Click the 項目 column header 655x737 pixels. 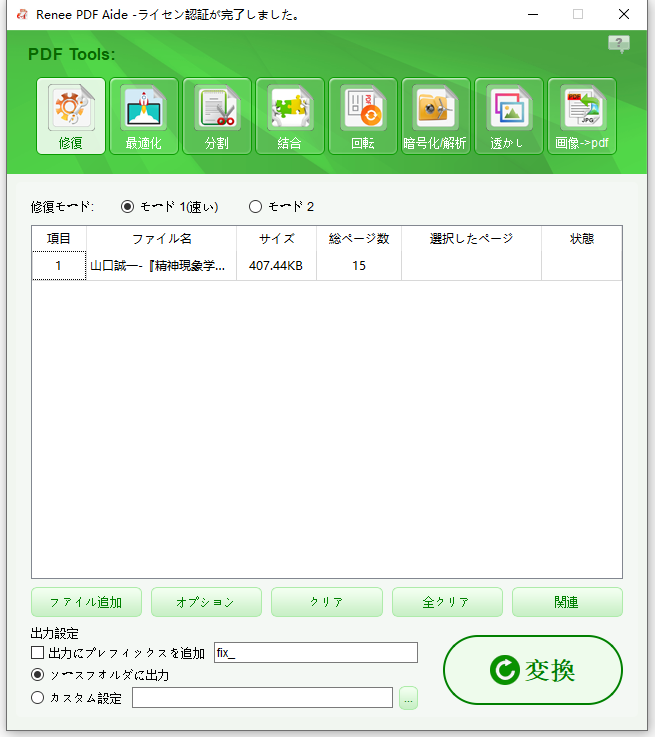59,238
